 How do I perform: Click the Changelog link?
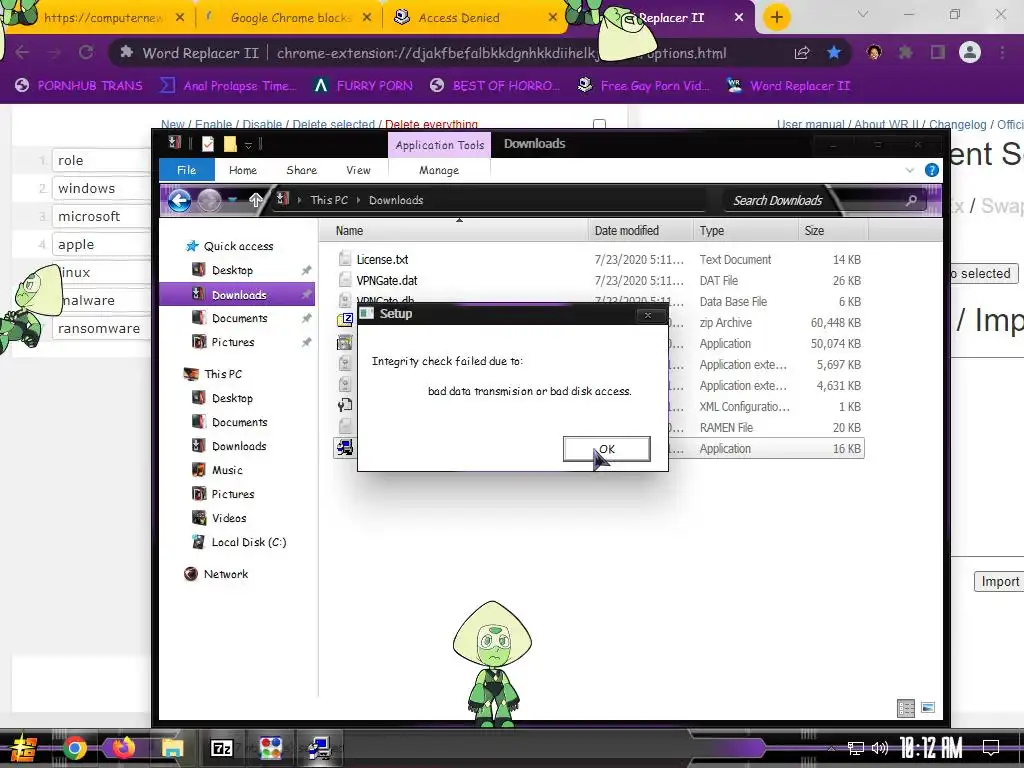pyautogui.click(x=957, y=124)
